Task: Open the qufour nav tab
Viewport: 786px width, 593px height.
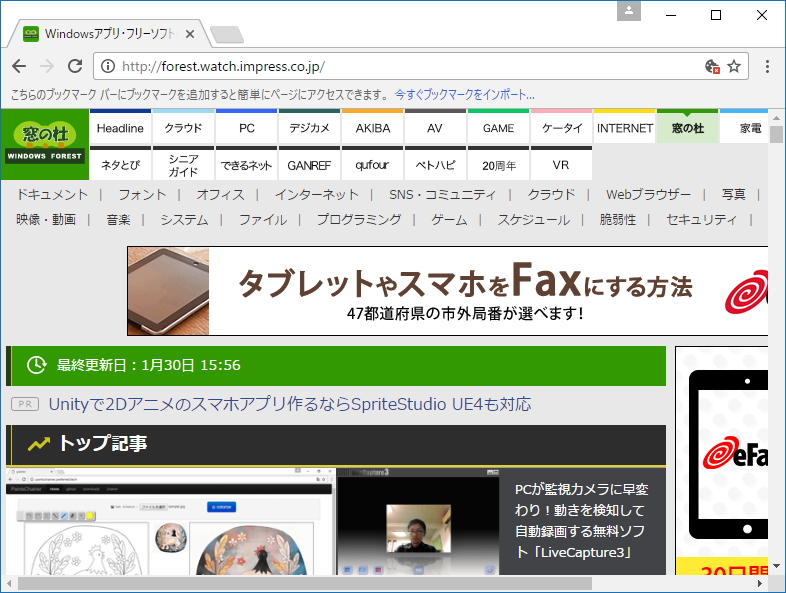Action: click(x=372, y=163)
